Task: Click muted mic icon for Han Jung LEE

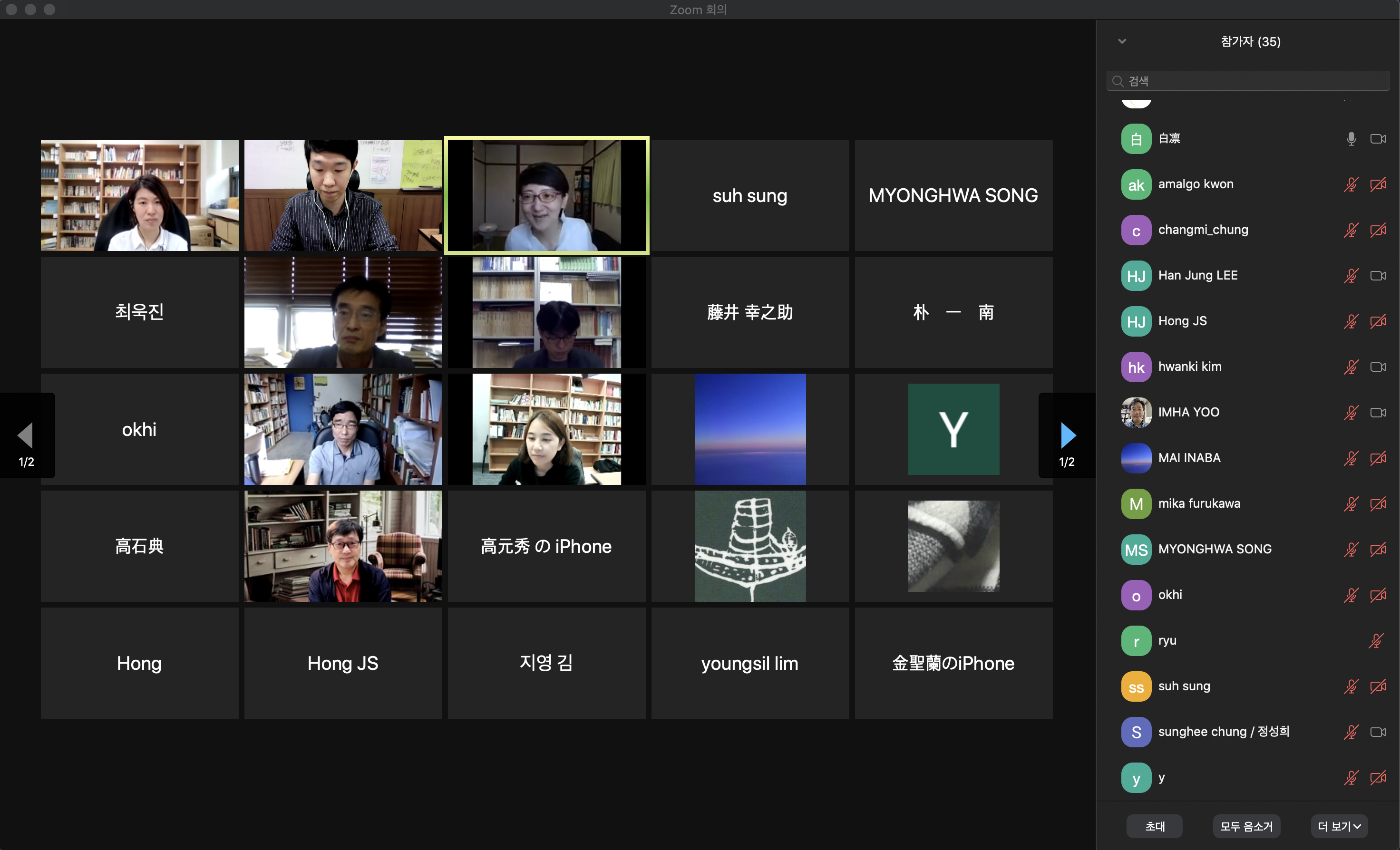Action: pyautogui.click(x=1351, y=276)
